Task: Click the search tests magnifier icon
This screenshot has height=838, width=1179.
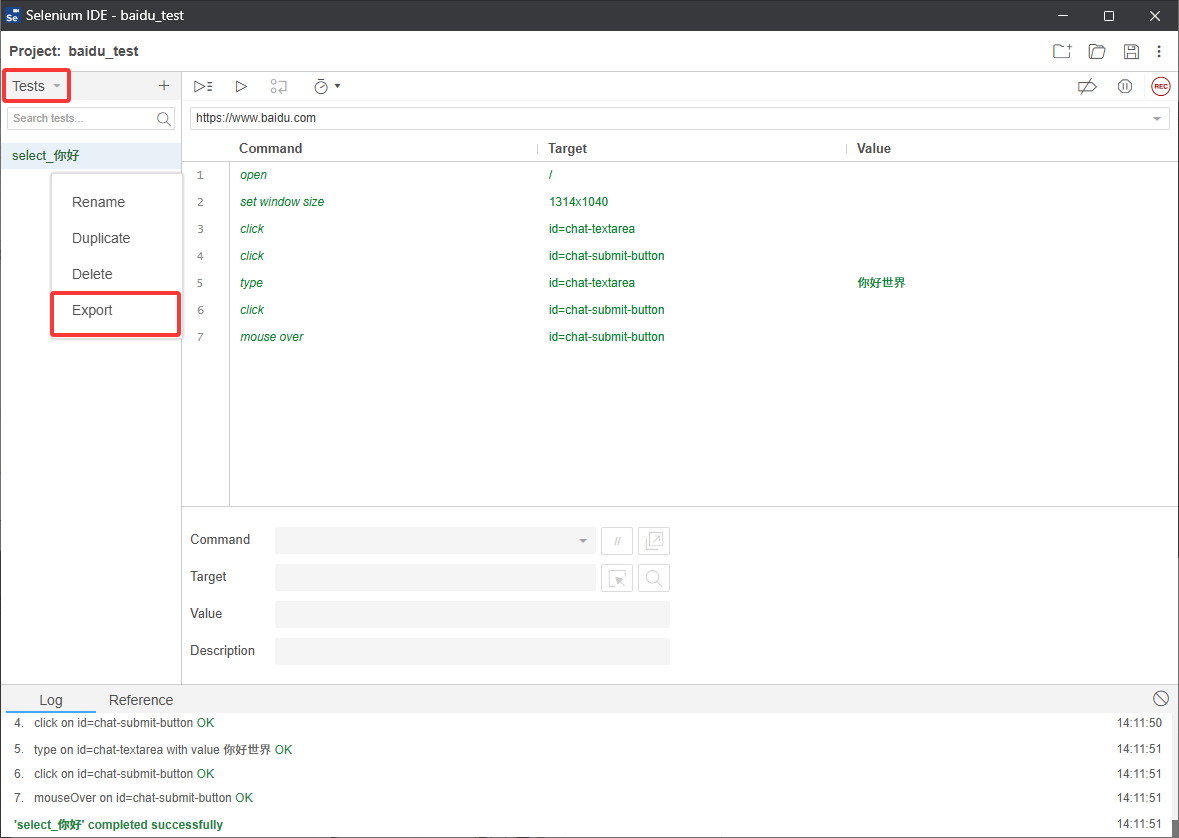Action: pyautogui.click(x=164, y=119)
